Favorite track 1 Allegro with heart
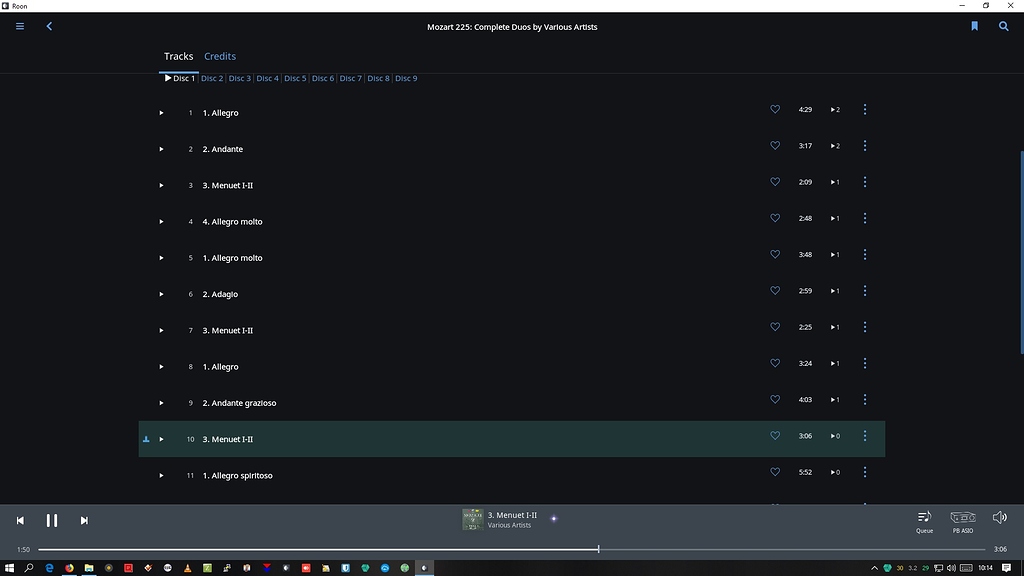The height and width of the screenshot is (576, 1024). click(775, 110)
